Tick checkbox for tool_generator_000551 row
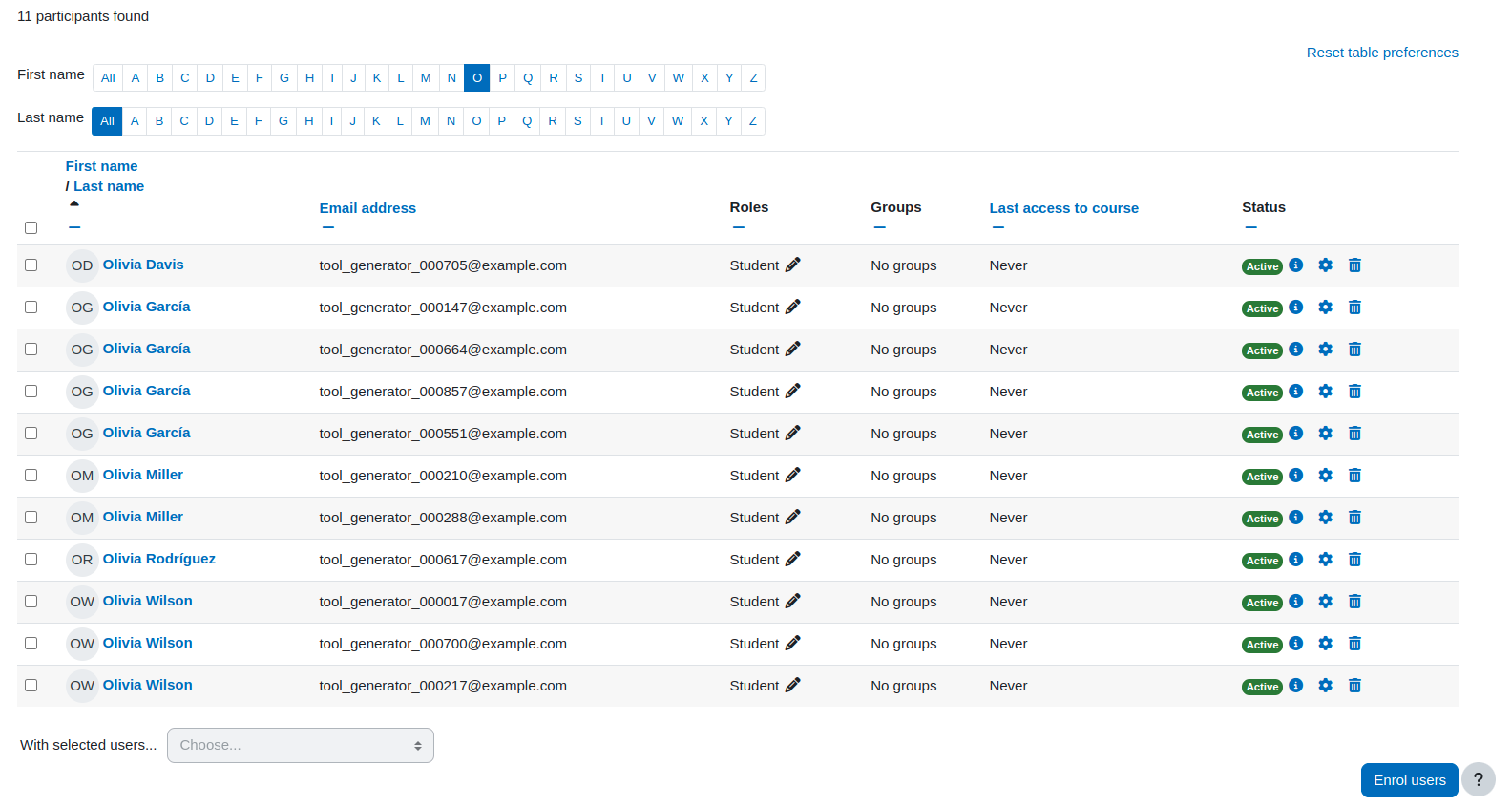1512x807 pixels. point(31,433)
